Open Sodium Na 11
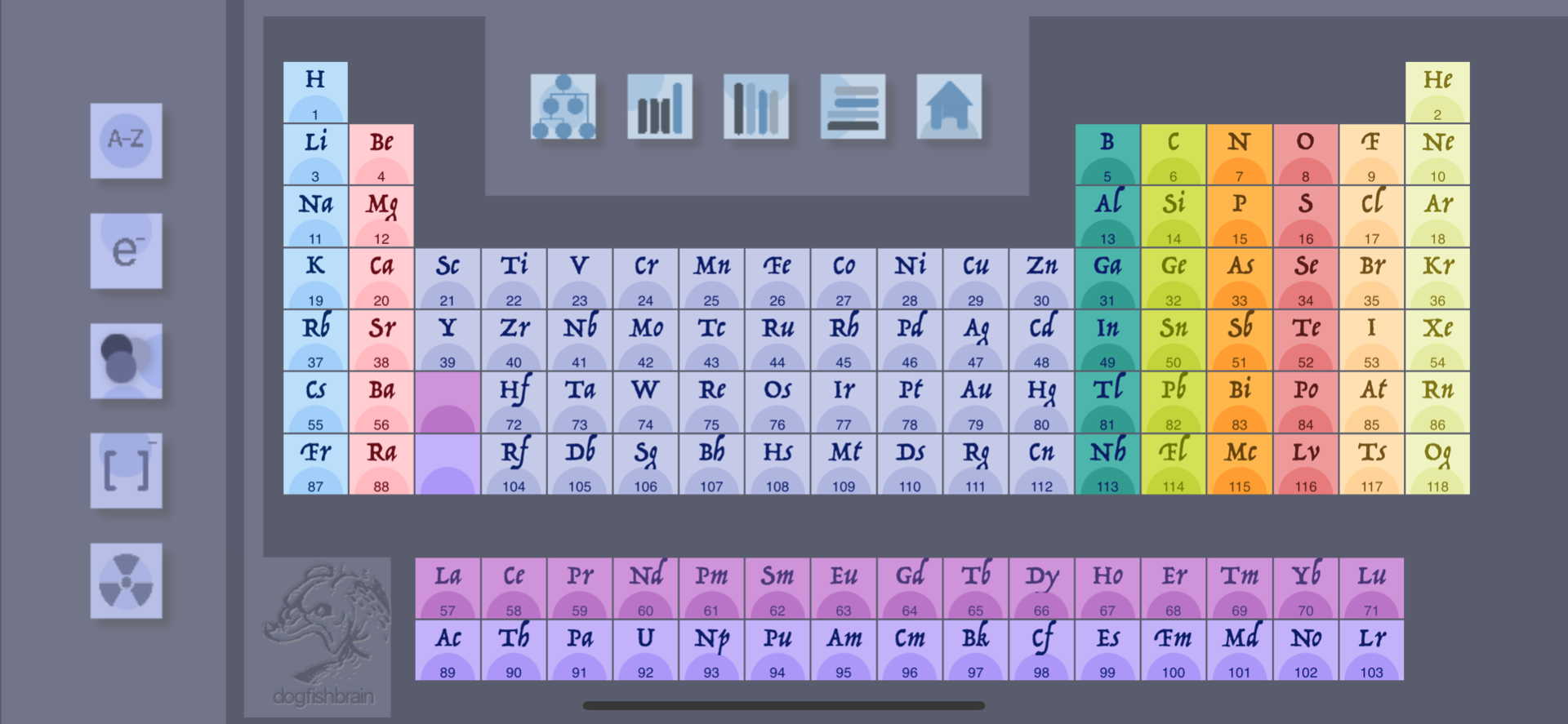 [x=315, y=216]
